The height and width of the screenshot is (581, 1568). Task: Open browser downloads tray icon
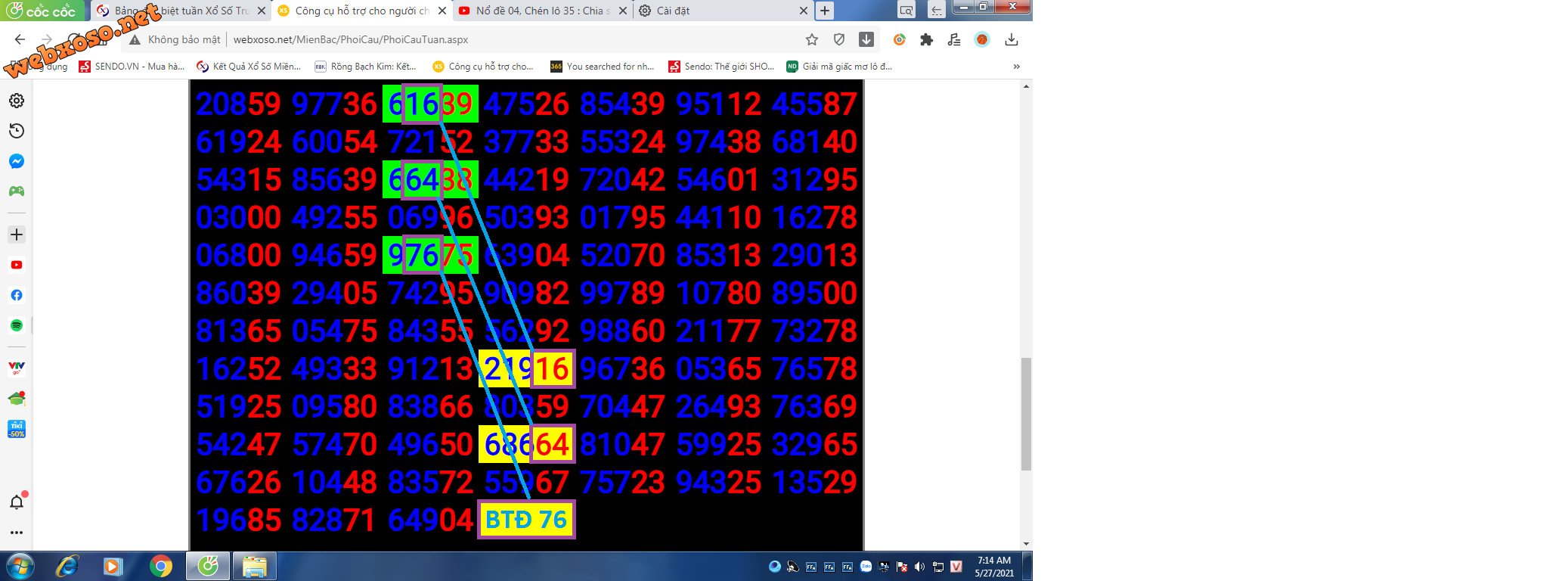tap(1012, 39)
